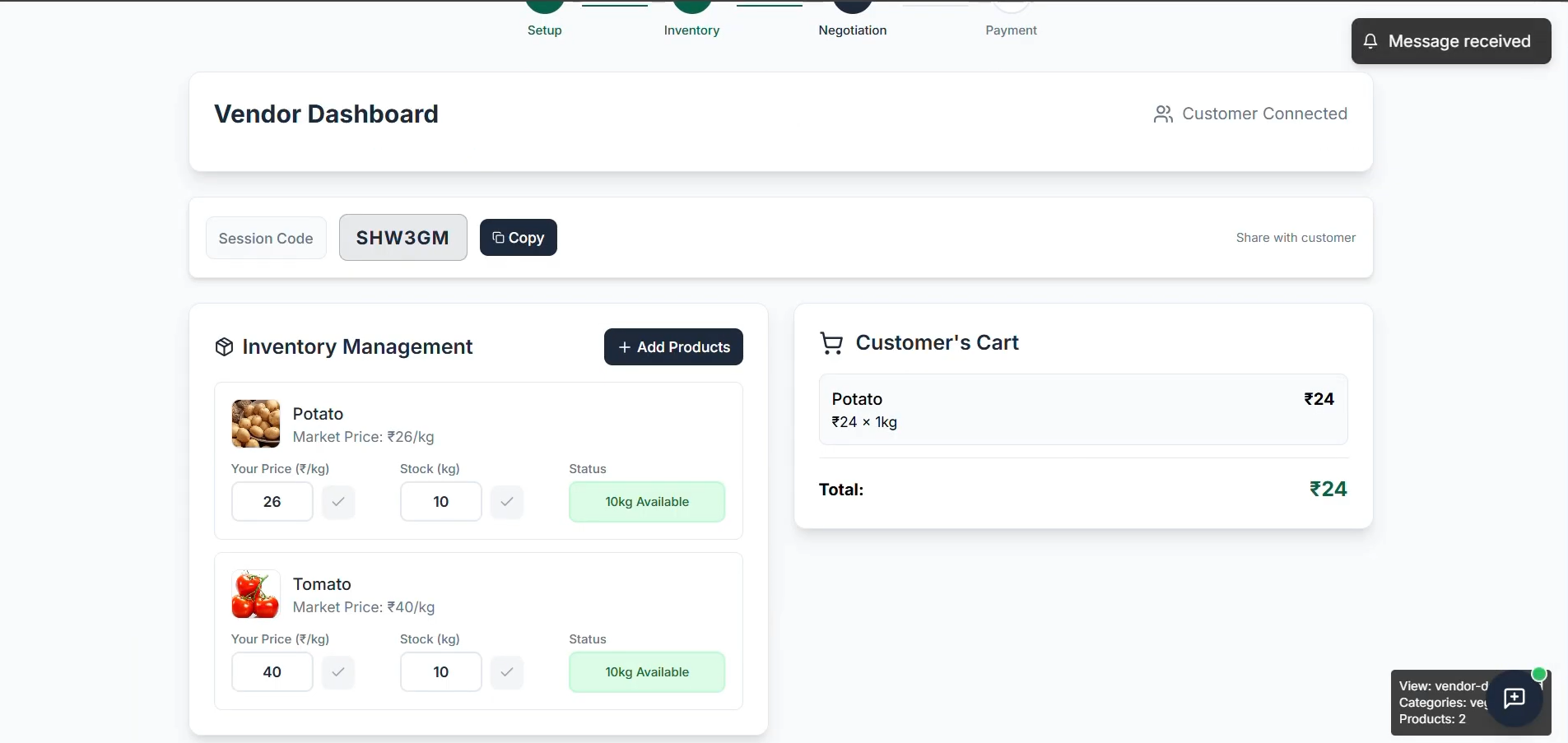
Task: Edit Tomato stock field
Action: 441,672
